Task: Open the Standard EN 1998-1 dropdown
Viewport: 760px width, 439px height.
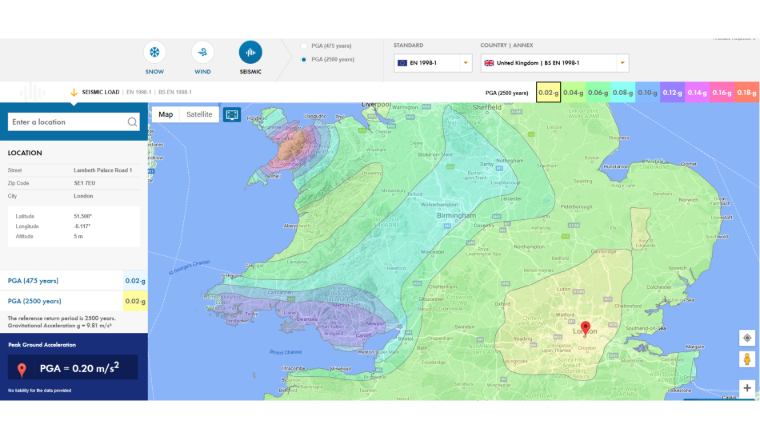Action: tap(433, 63)
